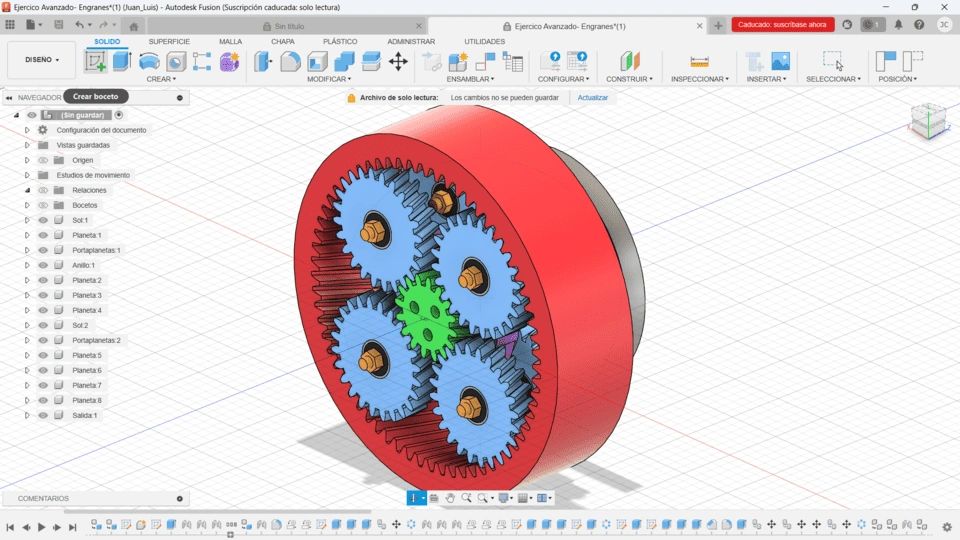Switch to the Sin título document tab

pos(288,26)
